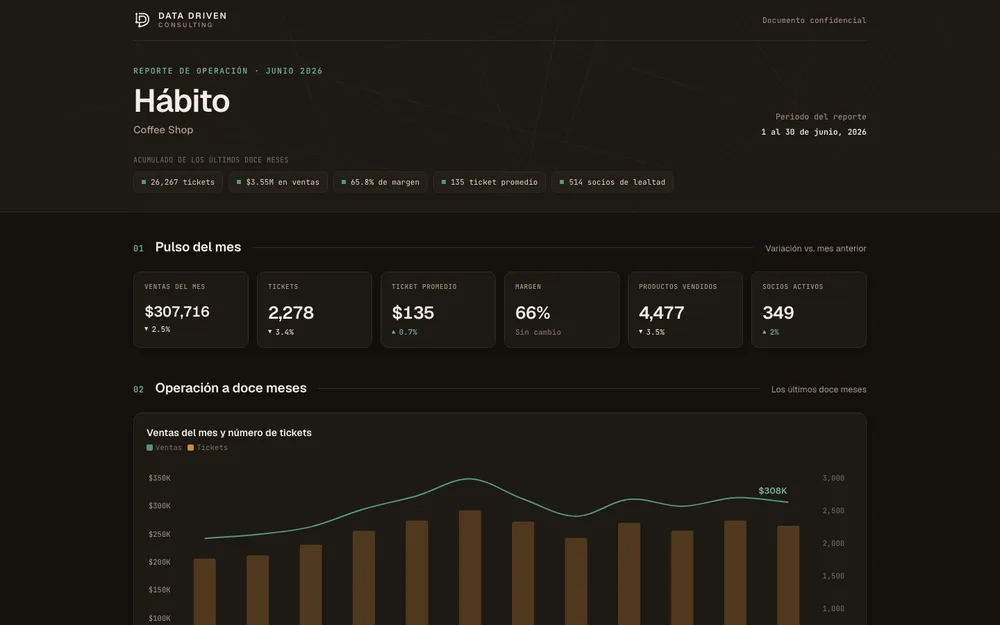Click the 'Los últimos doce meses' note
Screen dimensions: 1000x625
(818, 390)
